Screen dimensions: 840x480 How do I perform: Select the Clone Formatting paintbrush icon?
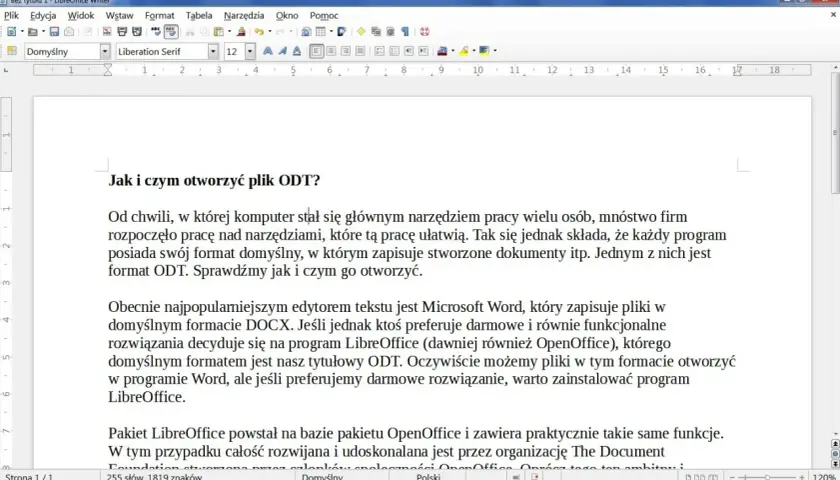tap(241, 32)
